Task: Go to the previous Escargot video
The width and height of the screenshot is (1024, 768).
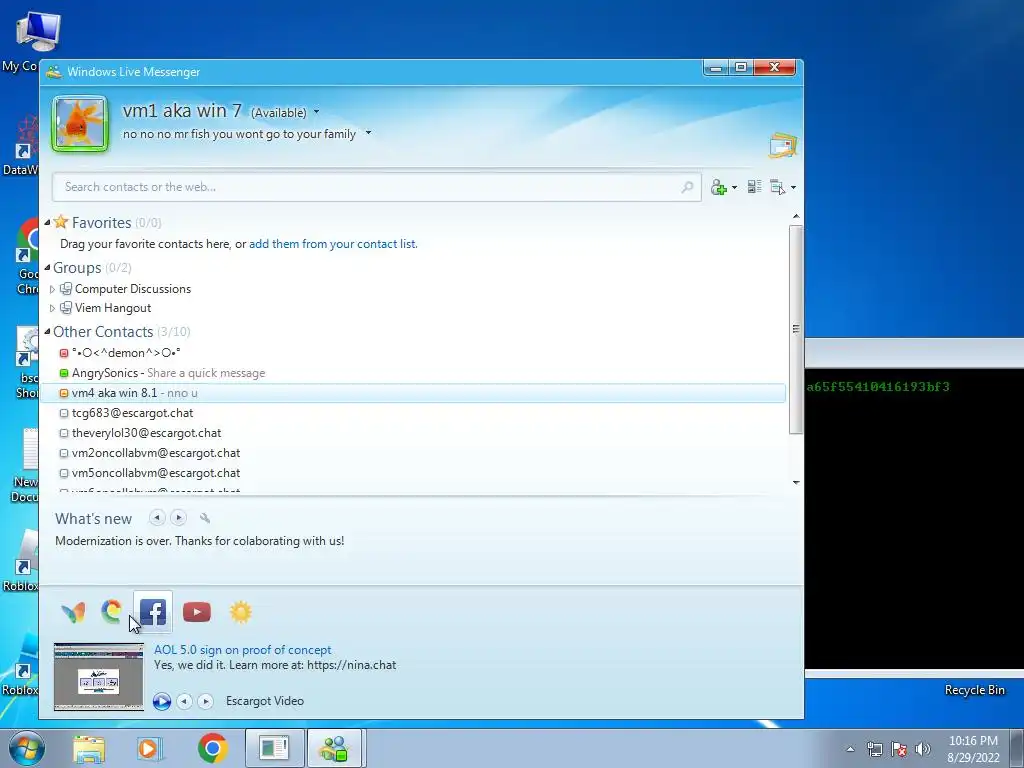Action: pyautogui.click(x=185, y=701)
